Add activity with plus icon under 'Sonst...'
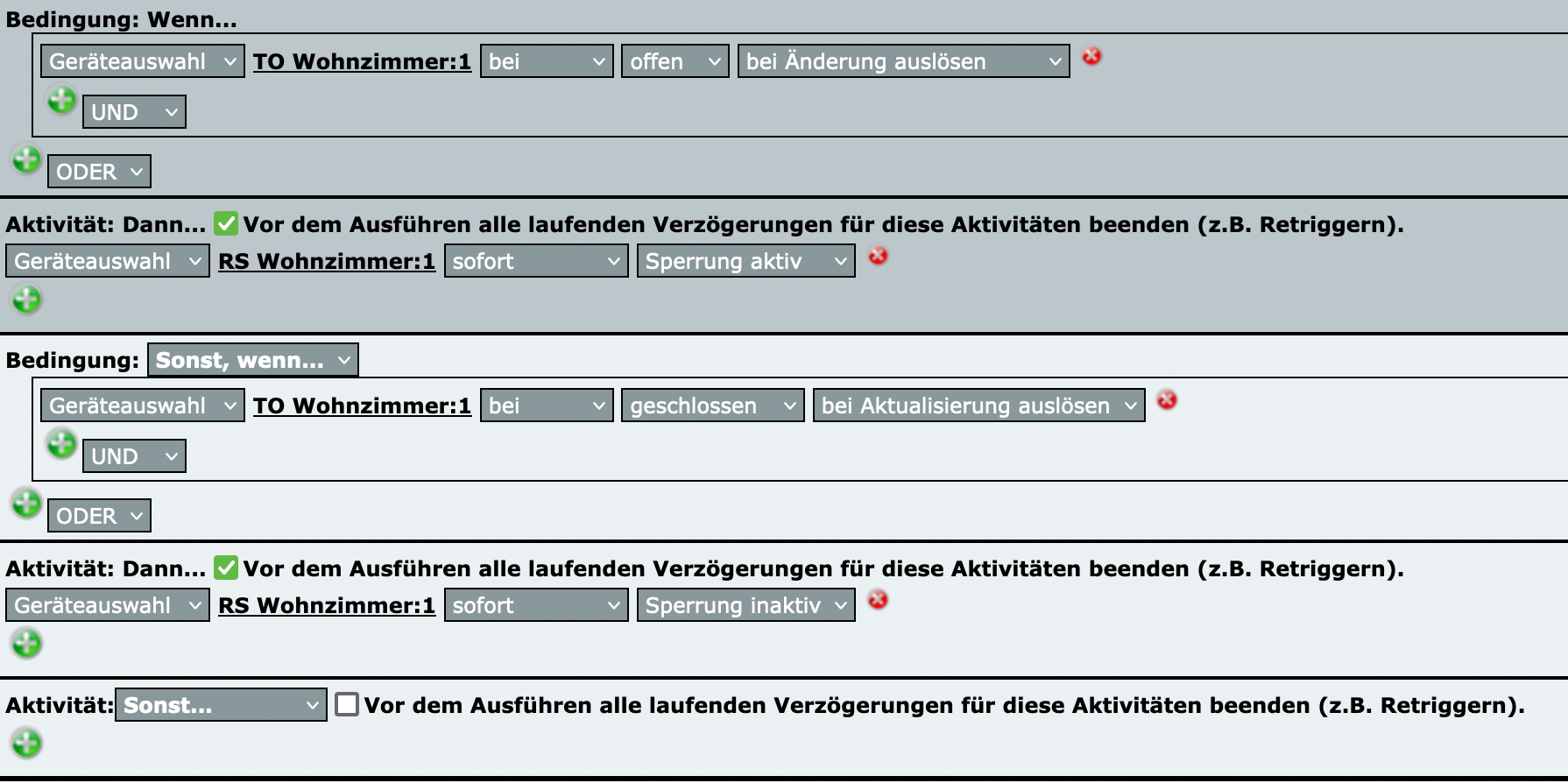 tap(26, 744)
